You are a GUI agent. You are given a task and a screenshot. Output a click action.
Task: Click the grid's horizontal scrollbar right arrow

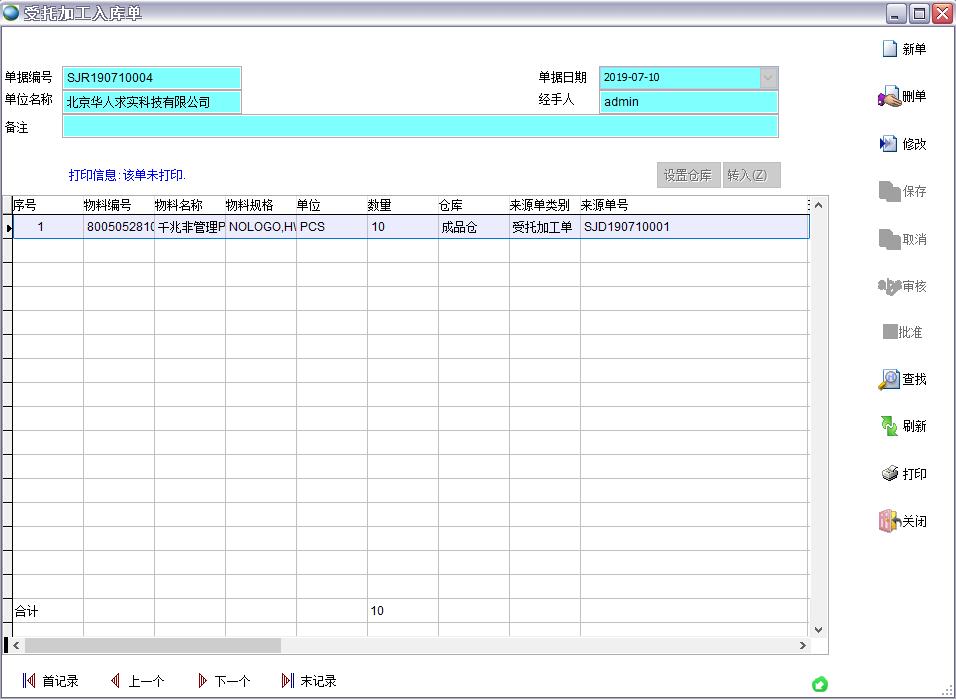[802, 646]
